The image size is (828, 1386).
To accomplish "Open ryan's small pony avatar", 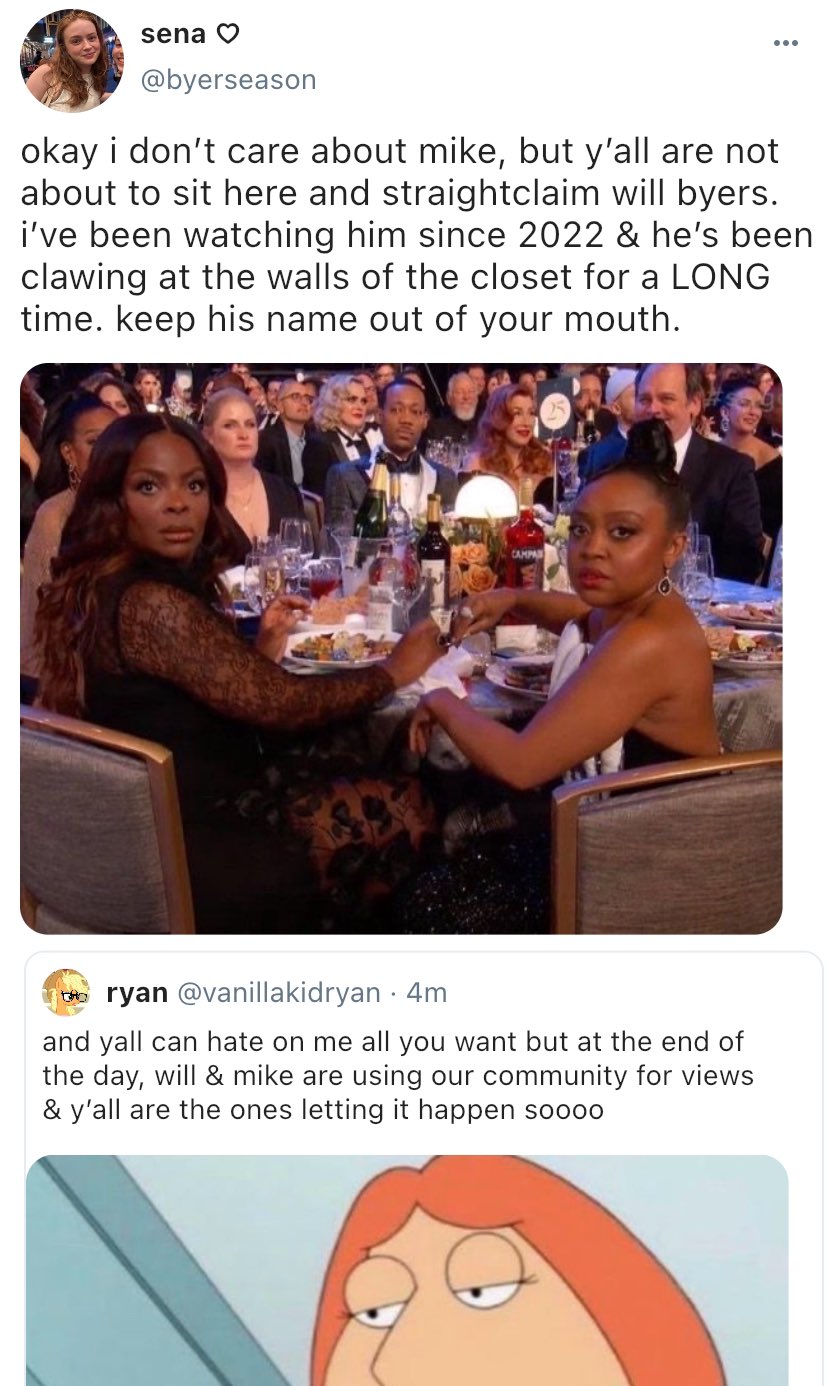I will tap(64, 992).
